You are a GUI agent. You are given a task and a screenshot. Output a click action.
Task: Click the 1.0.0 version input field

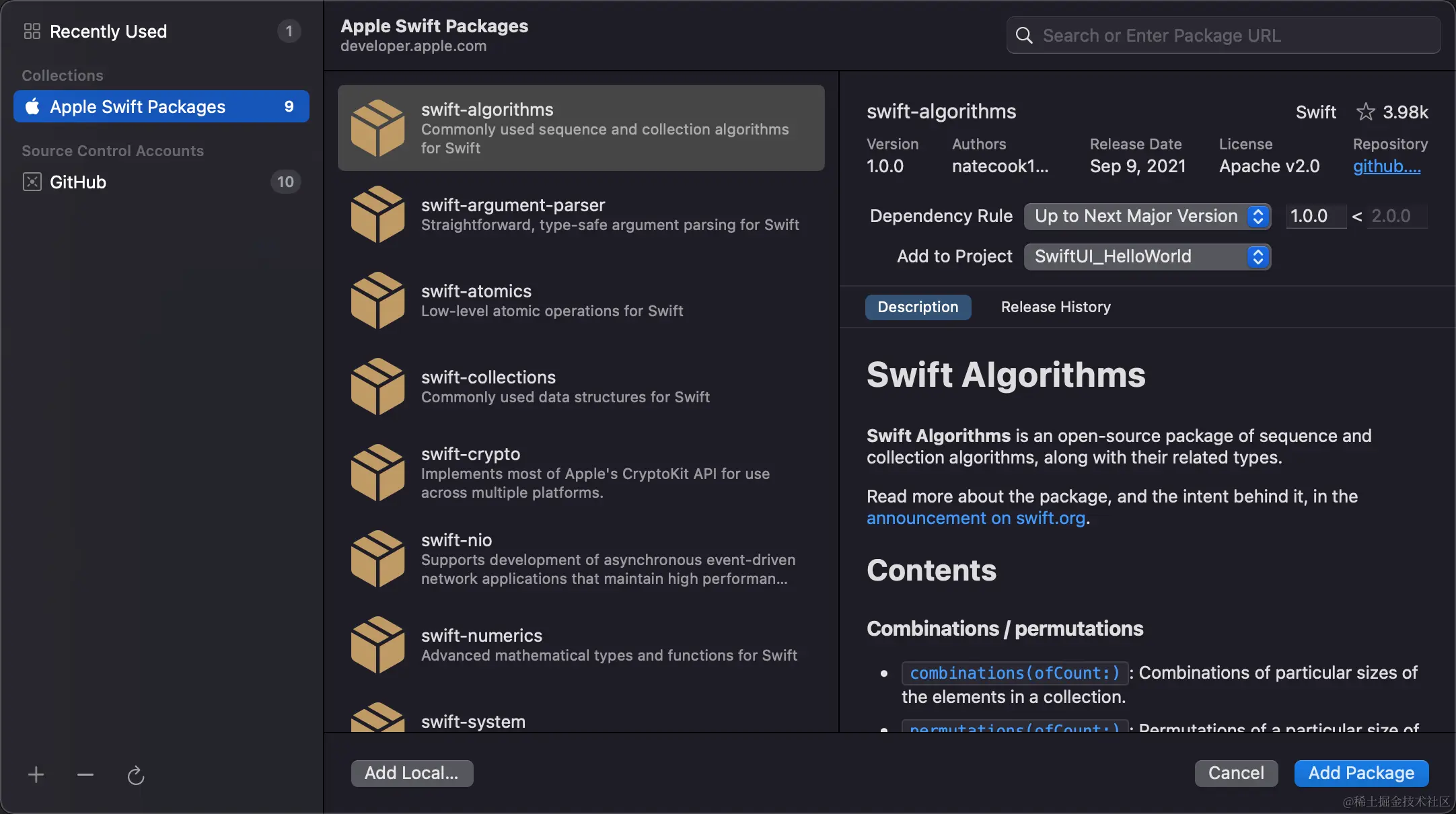click(x=1314, y=216)
